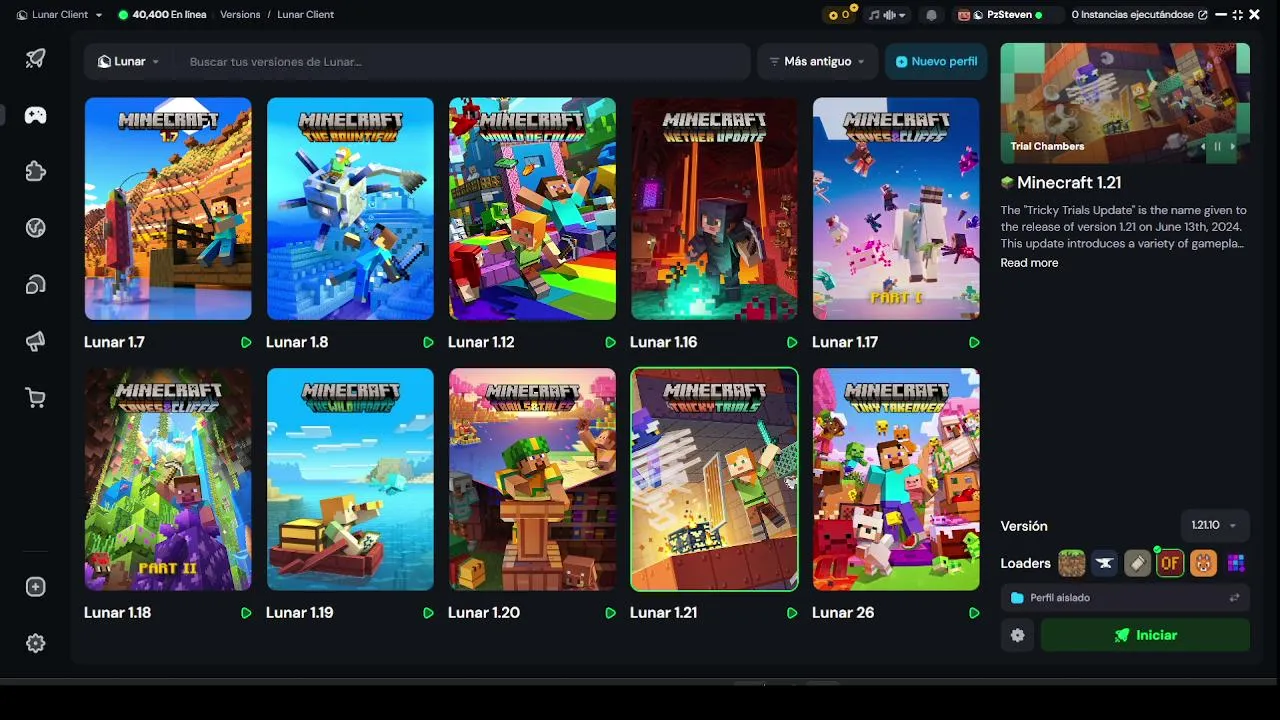This screenshot has width=1280, height=720.
Task: Expand the Lunar Client dropdown in title bar
Action: (x=60, y=15)
